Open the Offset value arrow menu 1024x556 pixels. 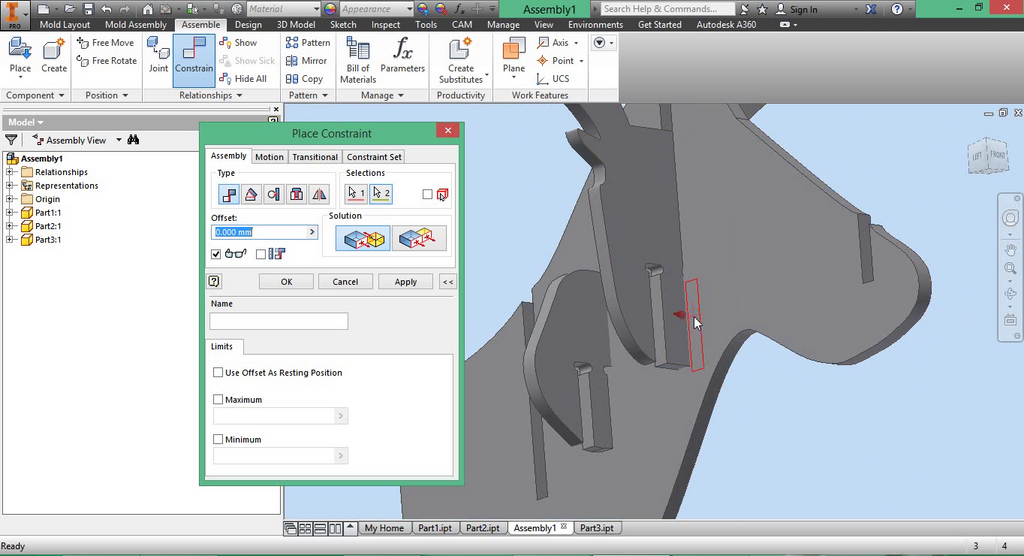(x=312, y=232)
